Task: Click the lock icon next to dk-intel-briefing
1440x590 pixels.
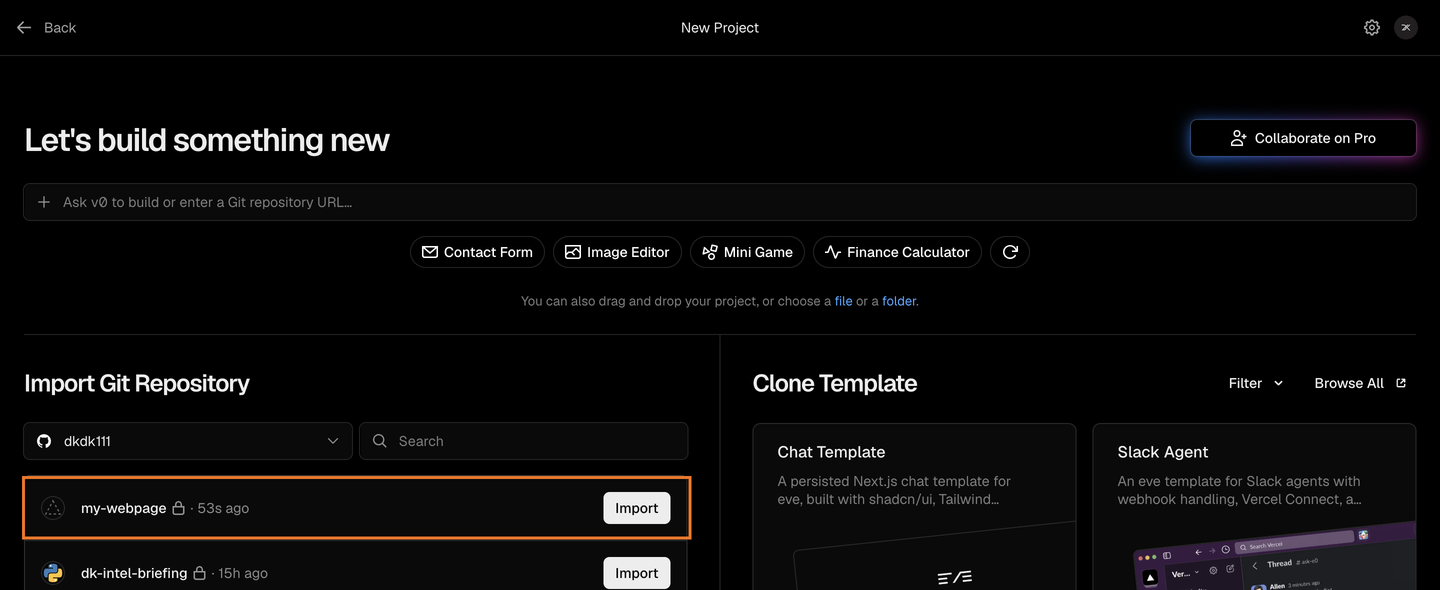Action: pos(200,573)
